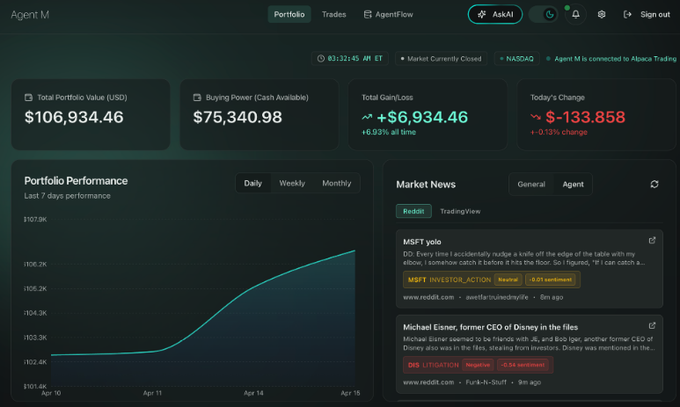680x407 pixels.
Task: Click the Portfolio Performance heading
Action: coord(76,181)
